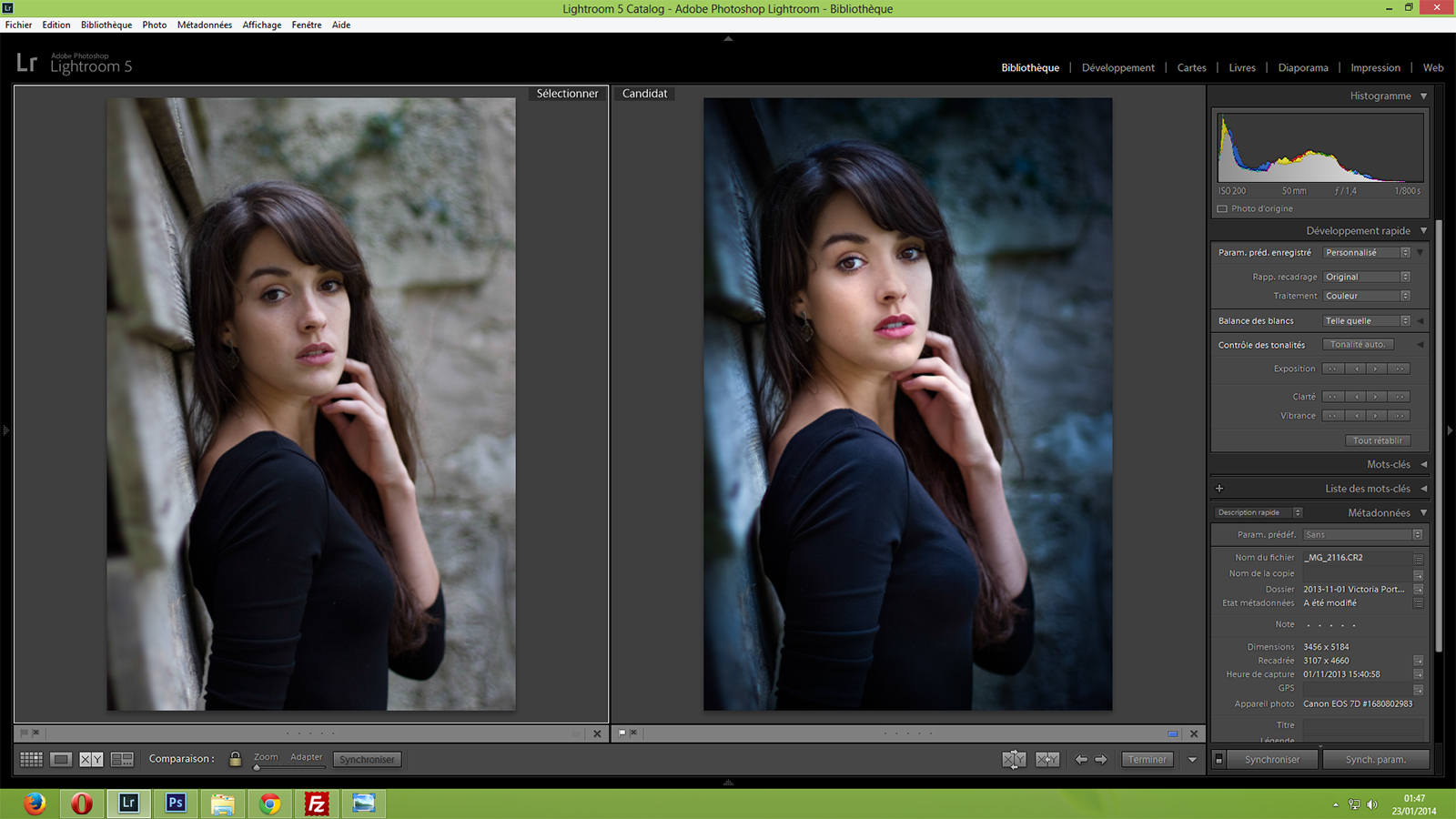This screenshot has width=1456, height=819.
Task: Click the Tout rétablir button
Action: (1378, 440)
